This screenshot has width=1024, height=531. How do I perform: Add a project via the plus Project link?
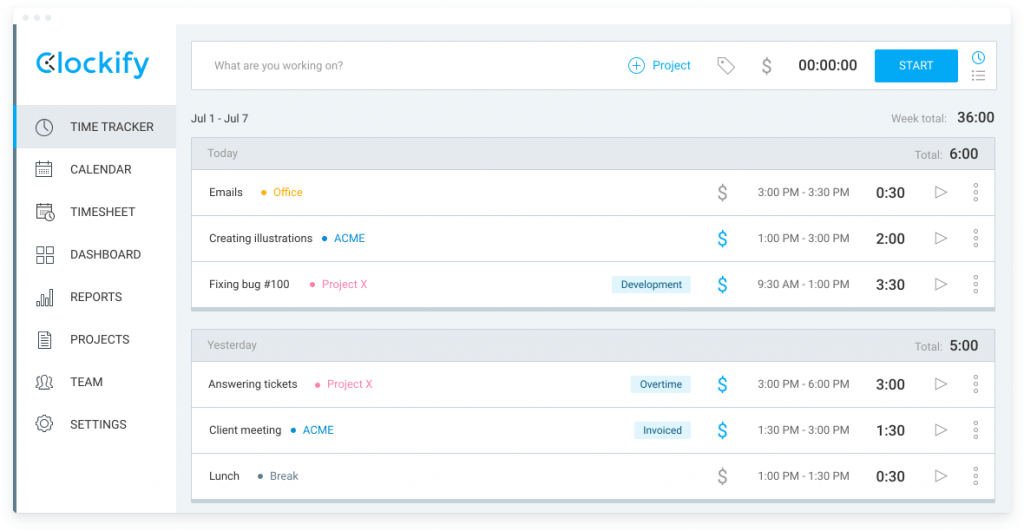tap(659, 65)
